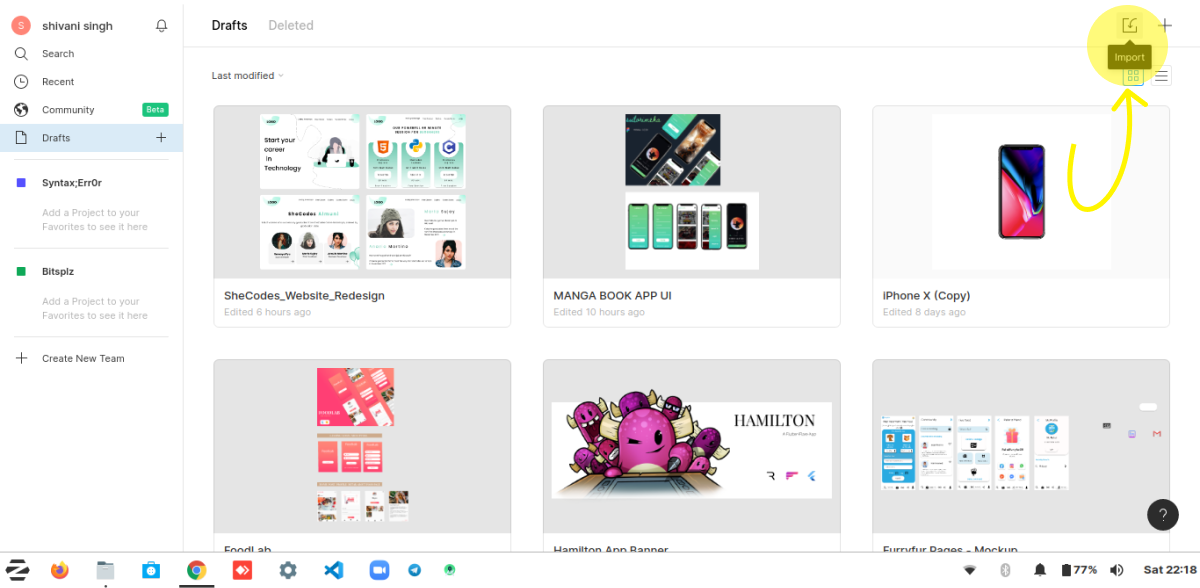Screen dimensions: 1200x588
Task: Open Hamilton App Banner thumbnail
Action: click(692, 446)
